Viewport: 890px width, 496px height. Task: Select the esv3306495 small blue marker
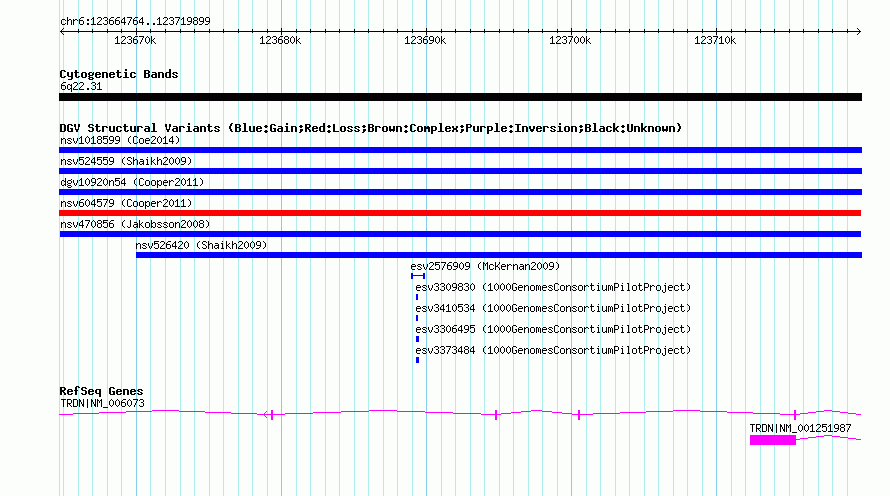pyautogui.click(x=418, y=339)
